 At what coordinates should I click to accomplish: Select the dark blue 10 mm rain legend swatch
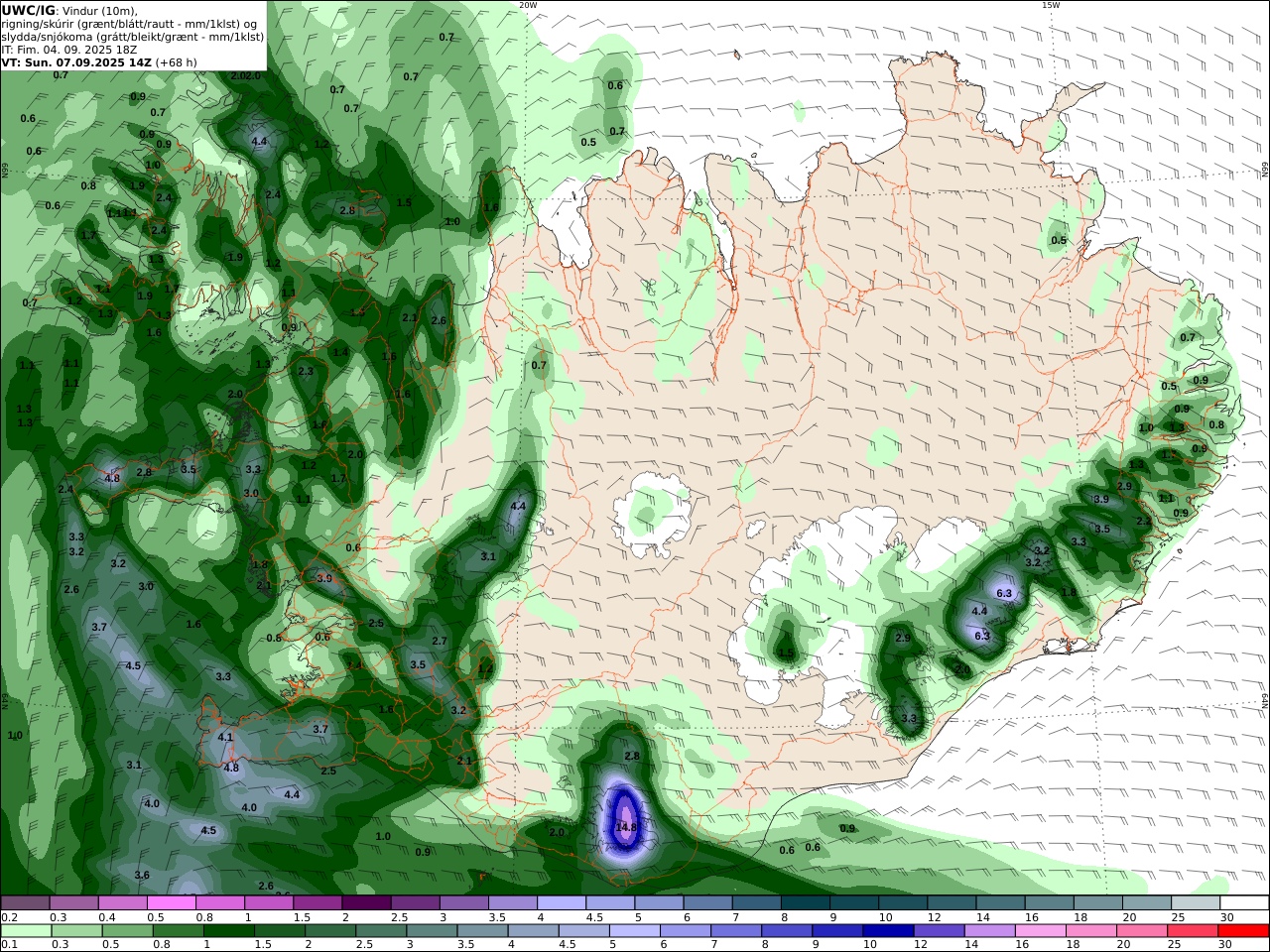[887, 931]
